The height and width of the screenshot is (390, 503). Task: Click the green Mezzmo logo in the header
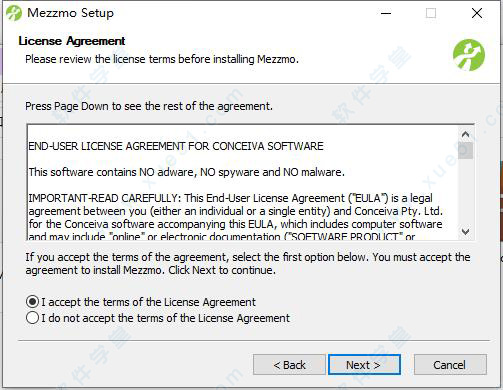point(469,55)
